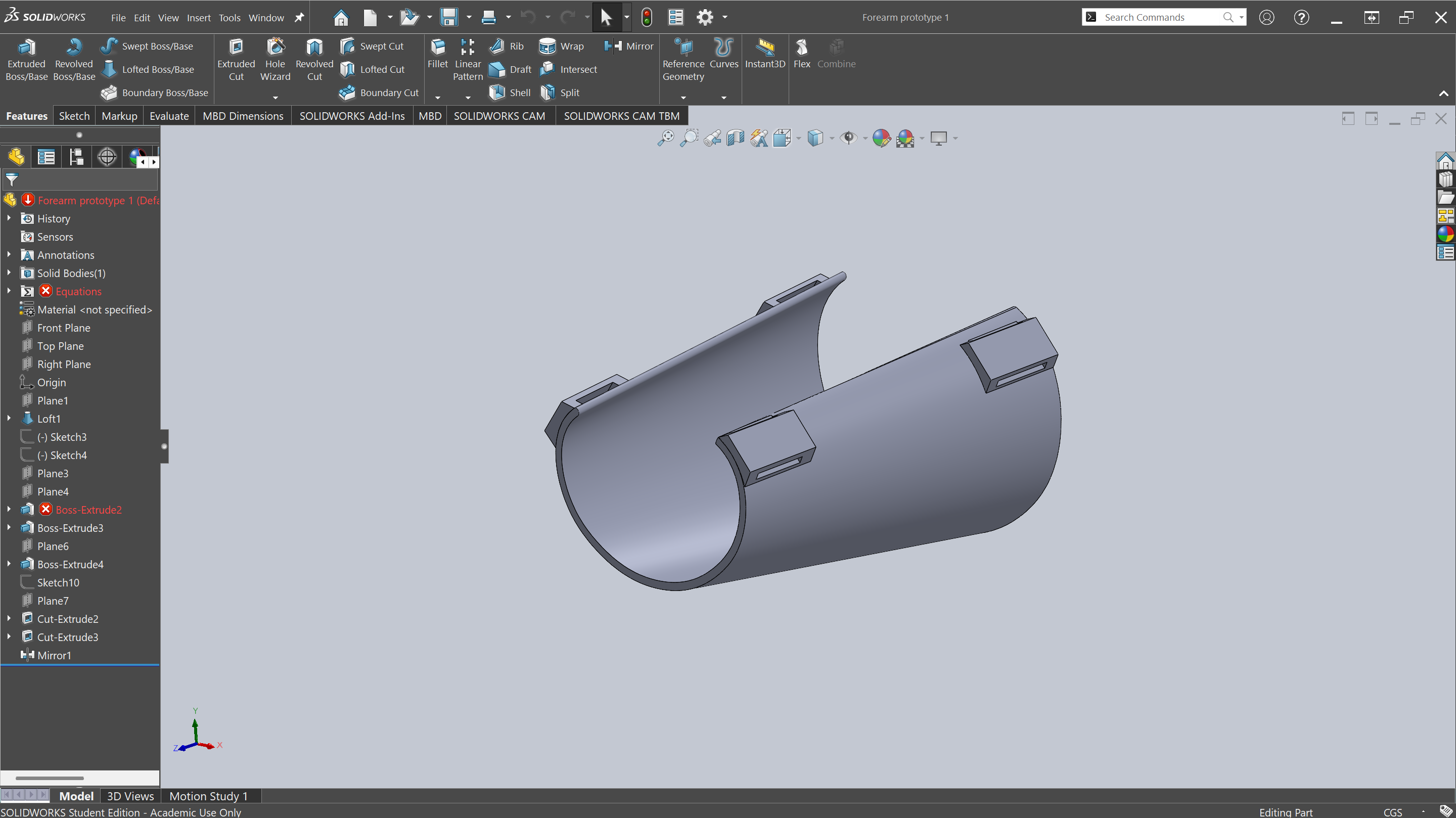Open Reference Geometry dropdown arrow
The image size is (1456, 818).
683,98
